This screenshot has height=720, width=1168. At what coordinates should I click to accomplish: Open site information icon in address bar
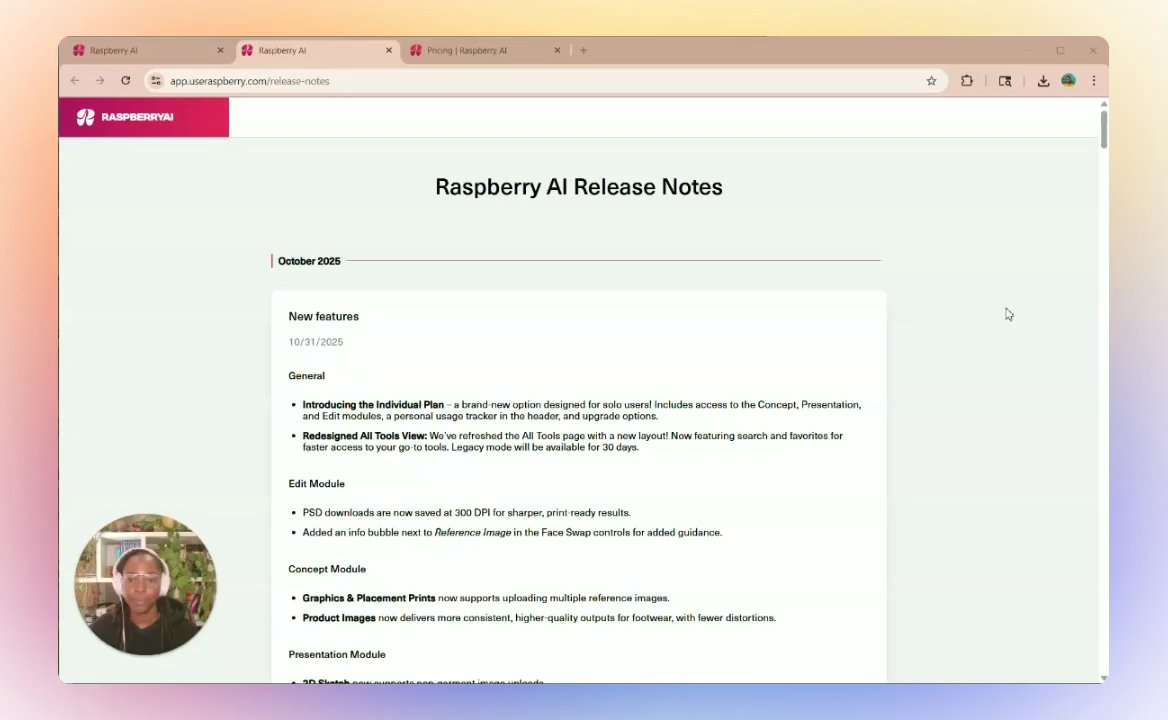tap(156, 80)
